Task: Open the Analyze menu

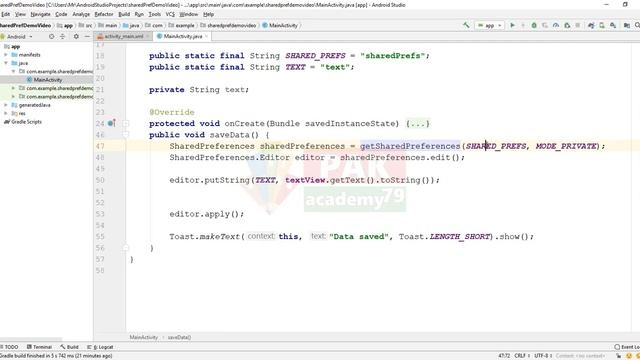Action: tap(81, 14)
